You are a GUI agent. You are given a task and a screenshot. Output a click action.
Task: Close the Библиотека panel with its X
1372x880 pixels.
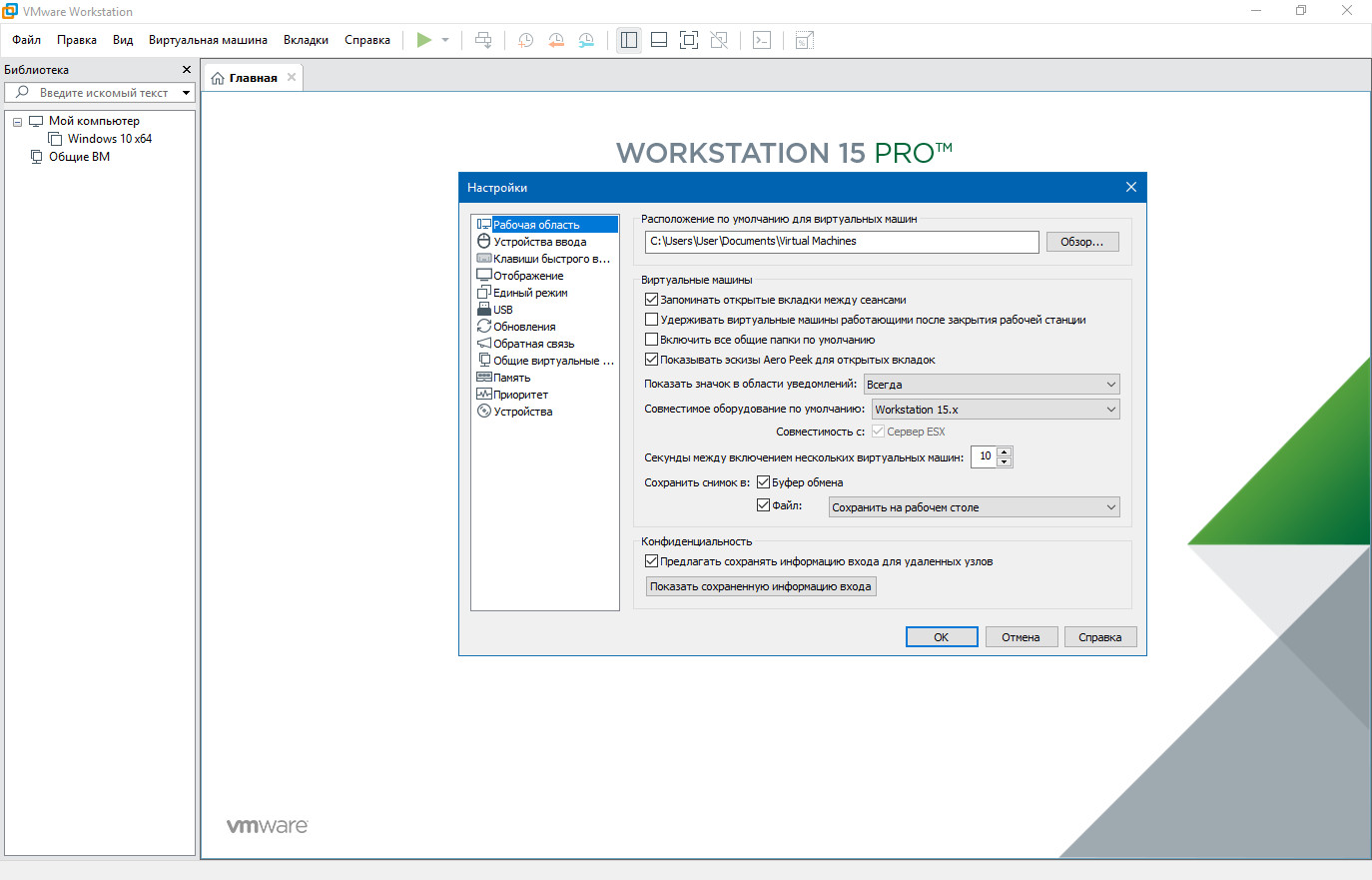pyautogui.click(x=186, y=70)
